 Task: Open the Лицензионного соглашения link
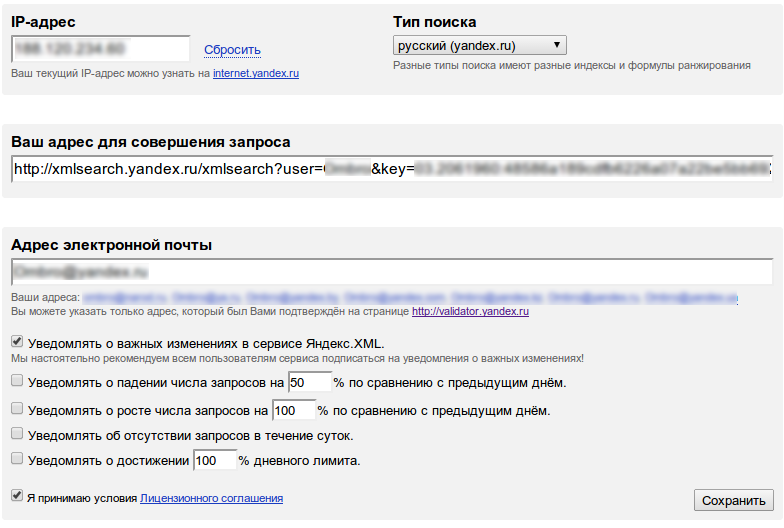click(x=212, y=498)
